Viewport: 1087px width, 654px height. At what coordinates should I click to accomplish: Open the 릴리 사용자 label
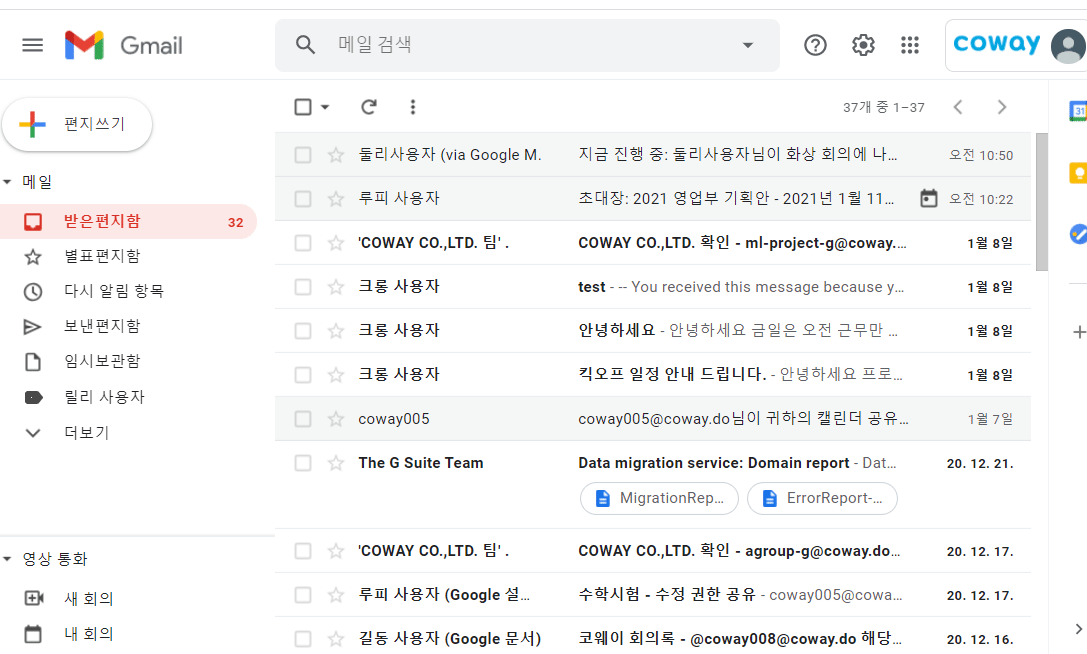pyautogui.click(x=128, y=397)
